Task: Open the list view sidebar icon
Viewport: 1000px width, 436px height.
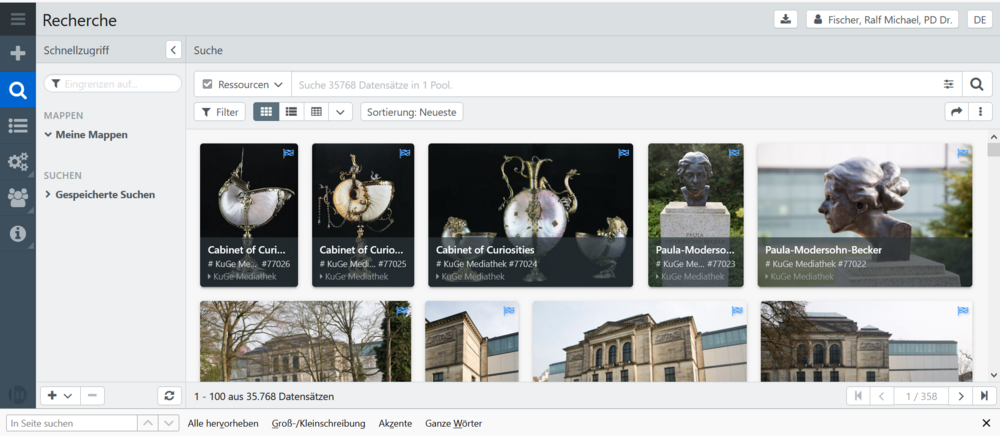Action: coord(17,125)
